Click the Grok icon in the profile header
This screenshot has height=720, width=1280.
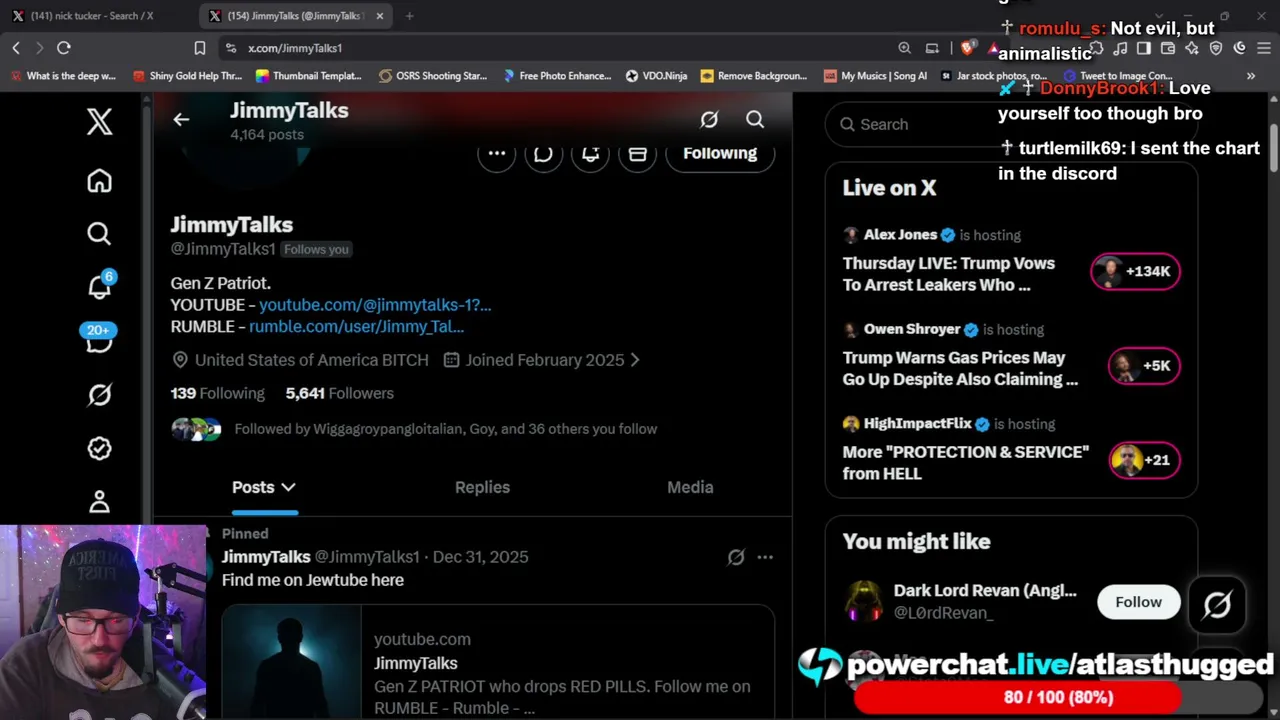[x=709, y=120]
